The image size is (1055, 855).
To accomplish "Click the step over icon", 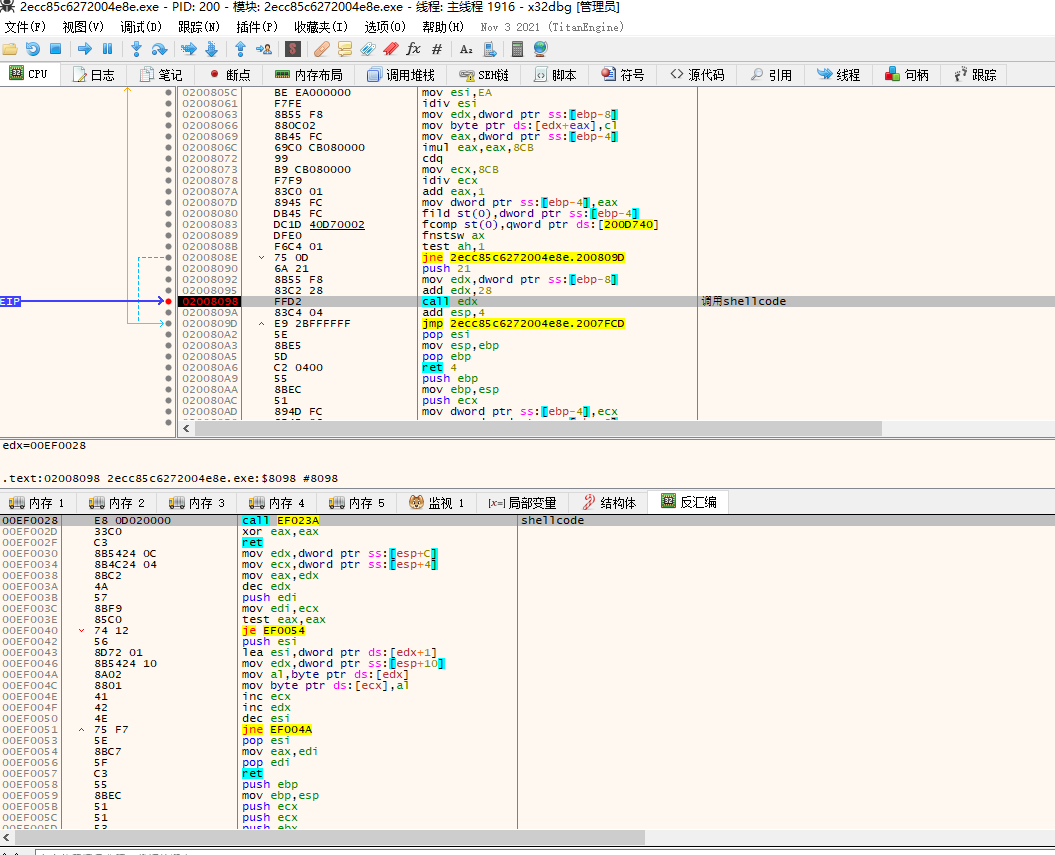I will coord(159,49).
